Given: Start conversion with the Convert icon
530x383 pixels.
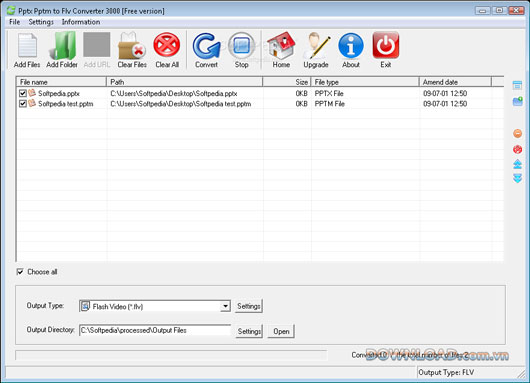Looking at the screenshot, I should [x=206, y=46].
